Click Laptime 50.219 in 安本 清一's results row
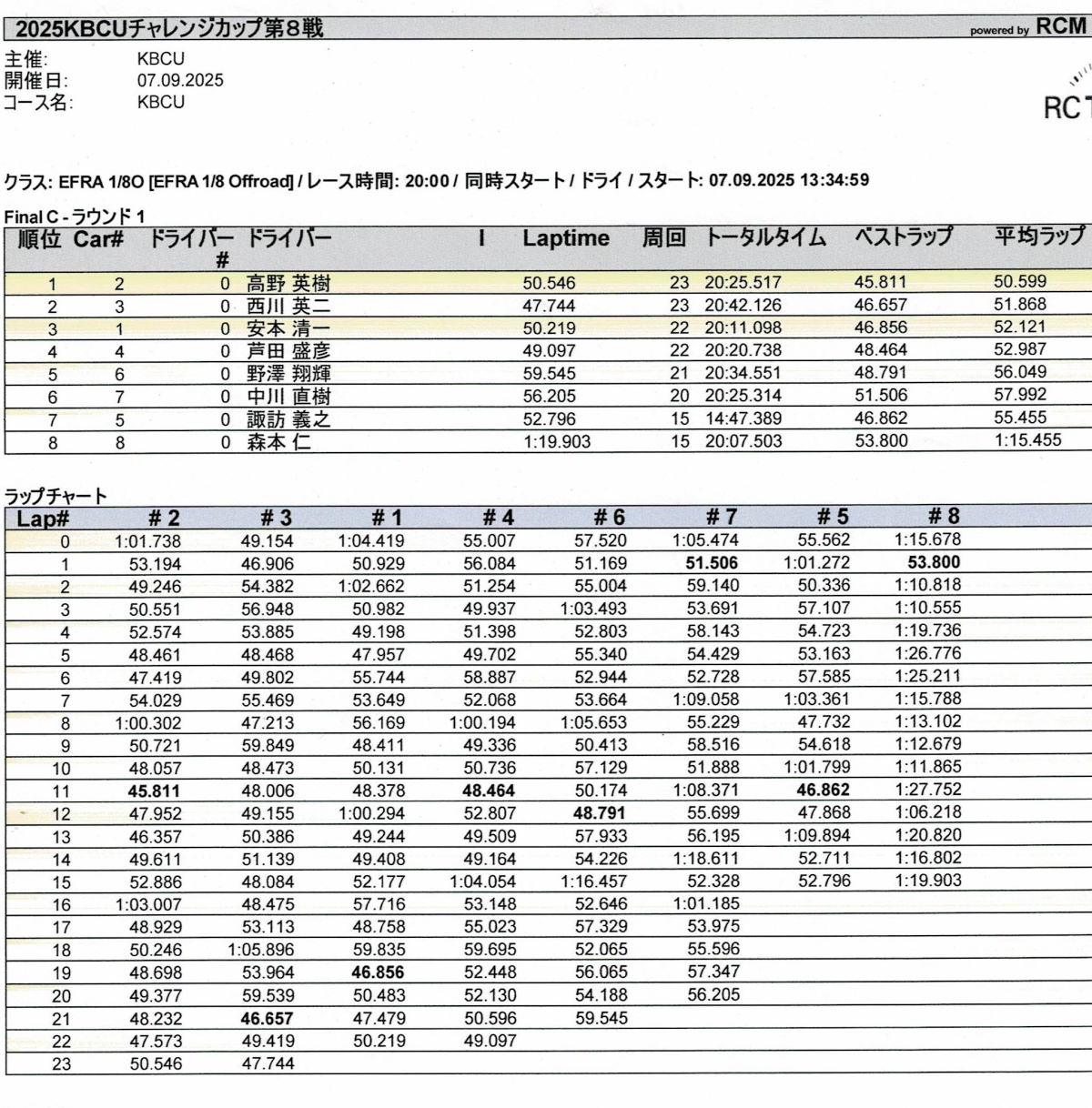 549,328
